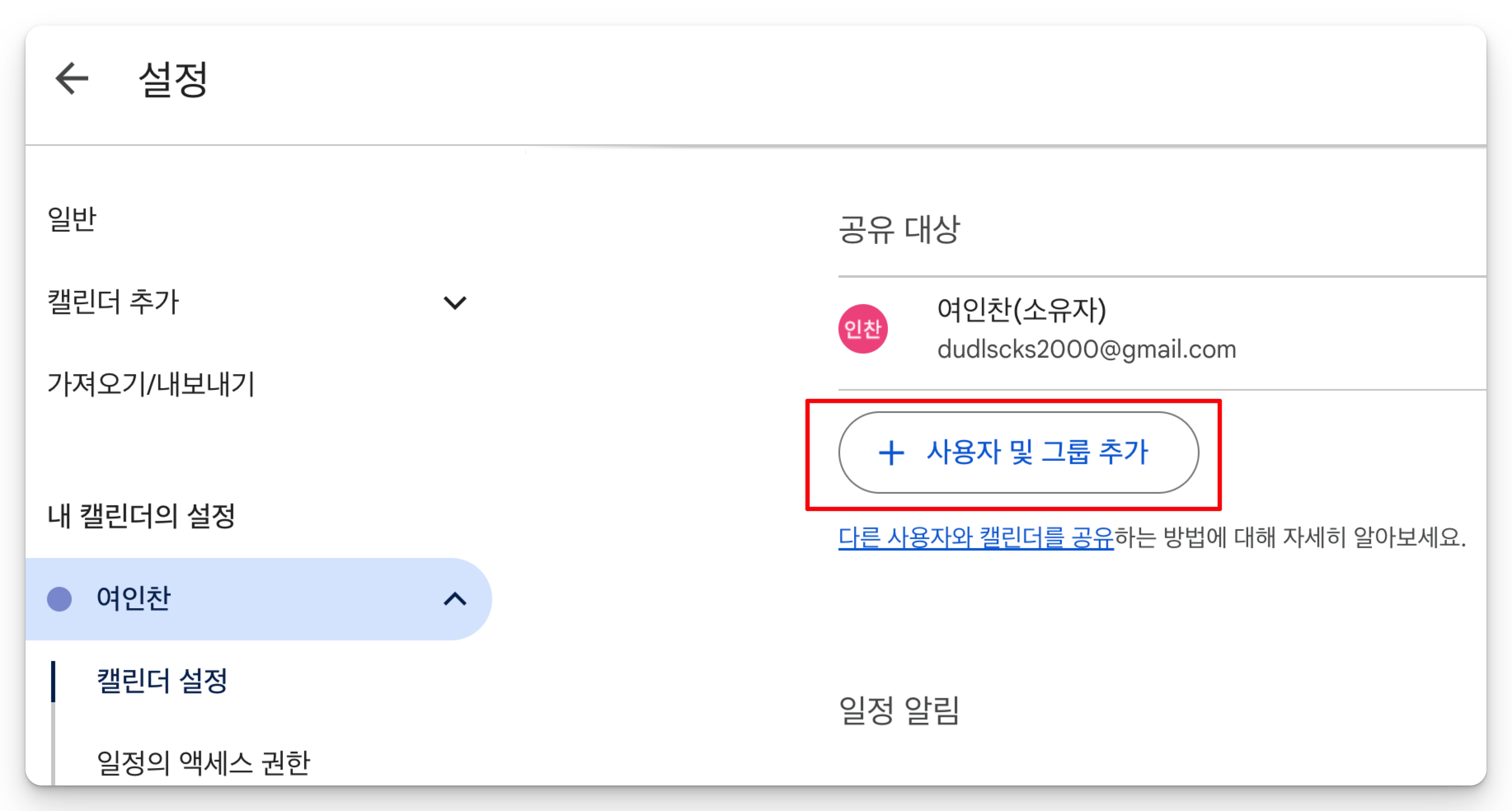This screenshot has height=811, width=1512.
Task: Click the 공유 대상 section heading
Action: click(x=899, y=229)
